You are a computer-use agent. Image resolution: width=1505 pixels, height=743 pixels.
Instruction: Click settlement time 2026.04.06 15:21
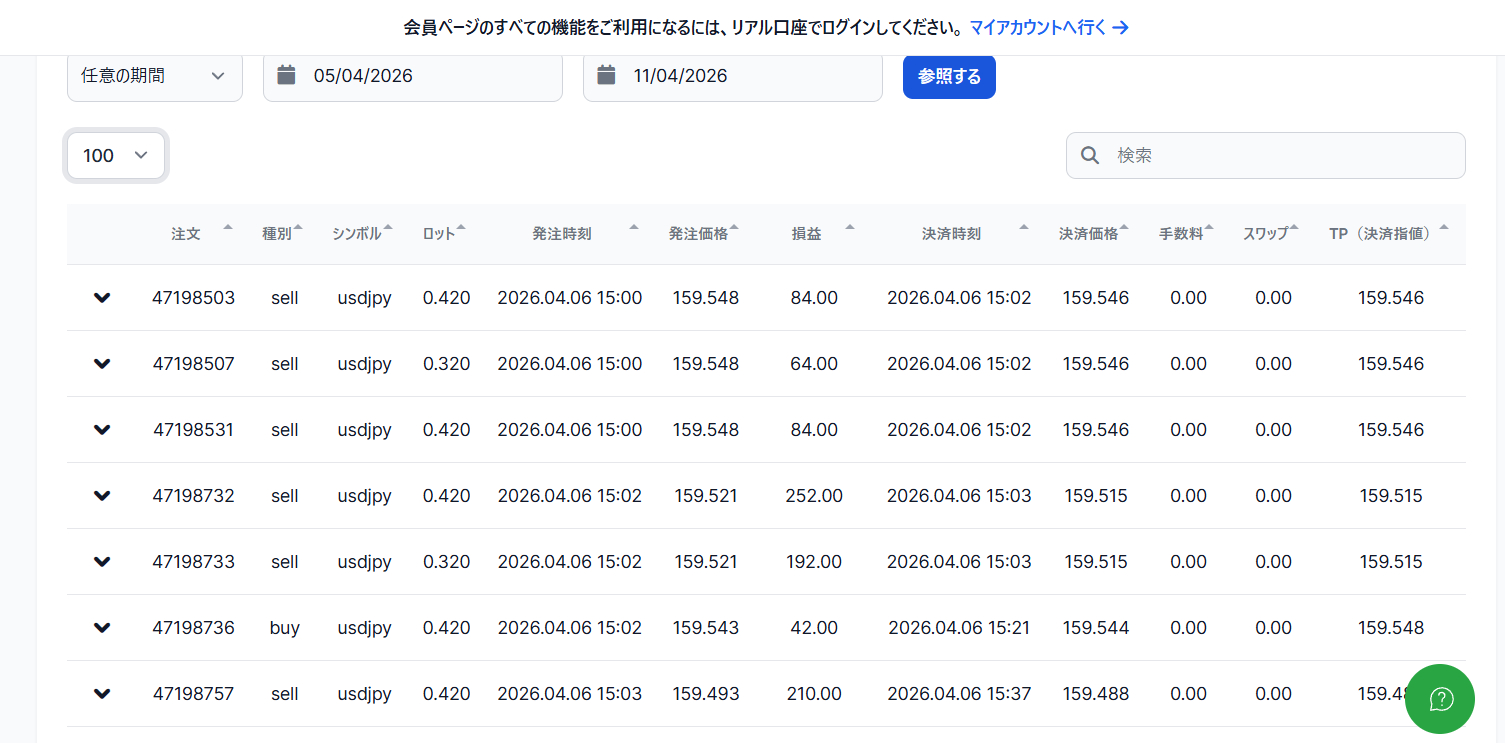pos(959,628)
